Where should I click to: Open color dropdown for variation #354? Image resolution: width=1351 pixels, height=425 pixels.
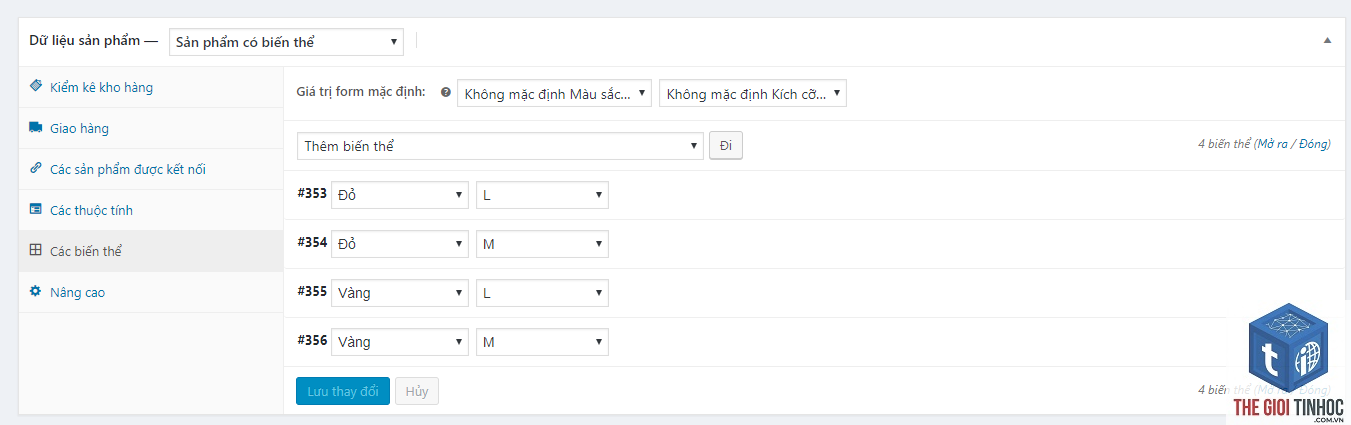(400, 244)
